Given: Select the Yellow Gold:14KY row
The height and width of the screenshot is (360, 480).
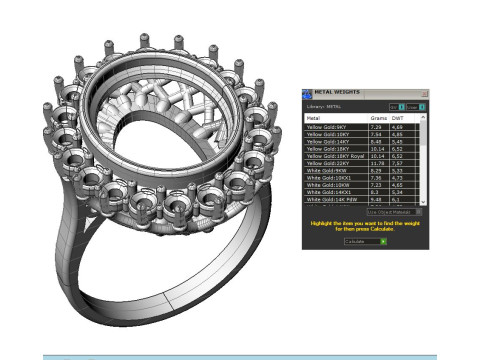Looking at the screenshot, I should pos(362,142).
